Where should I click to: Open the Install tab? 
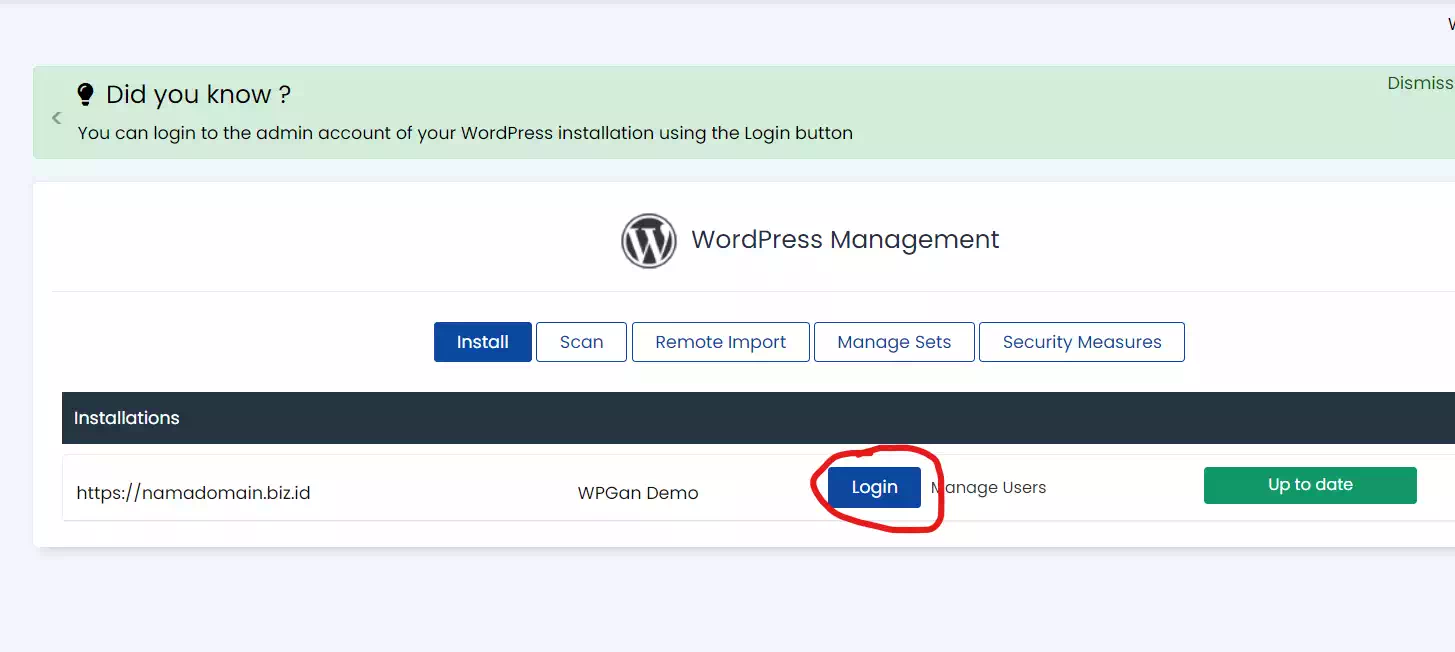click(483, 342)
